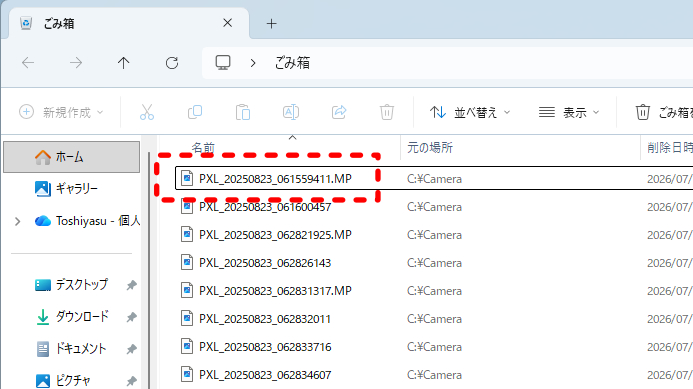Click C:¥Camera location of PXL_20250823_062834607

(x=434, y=375)
